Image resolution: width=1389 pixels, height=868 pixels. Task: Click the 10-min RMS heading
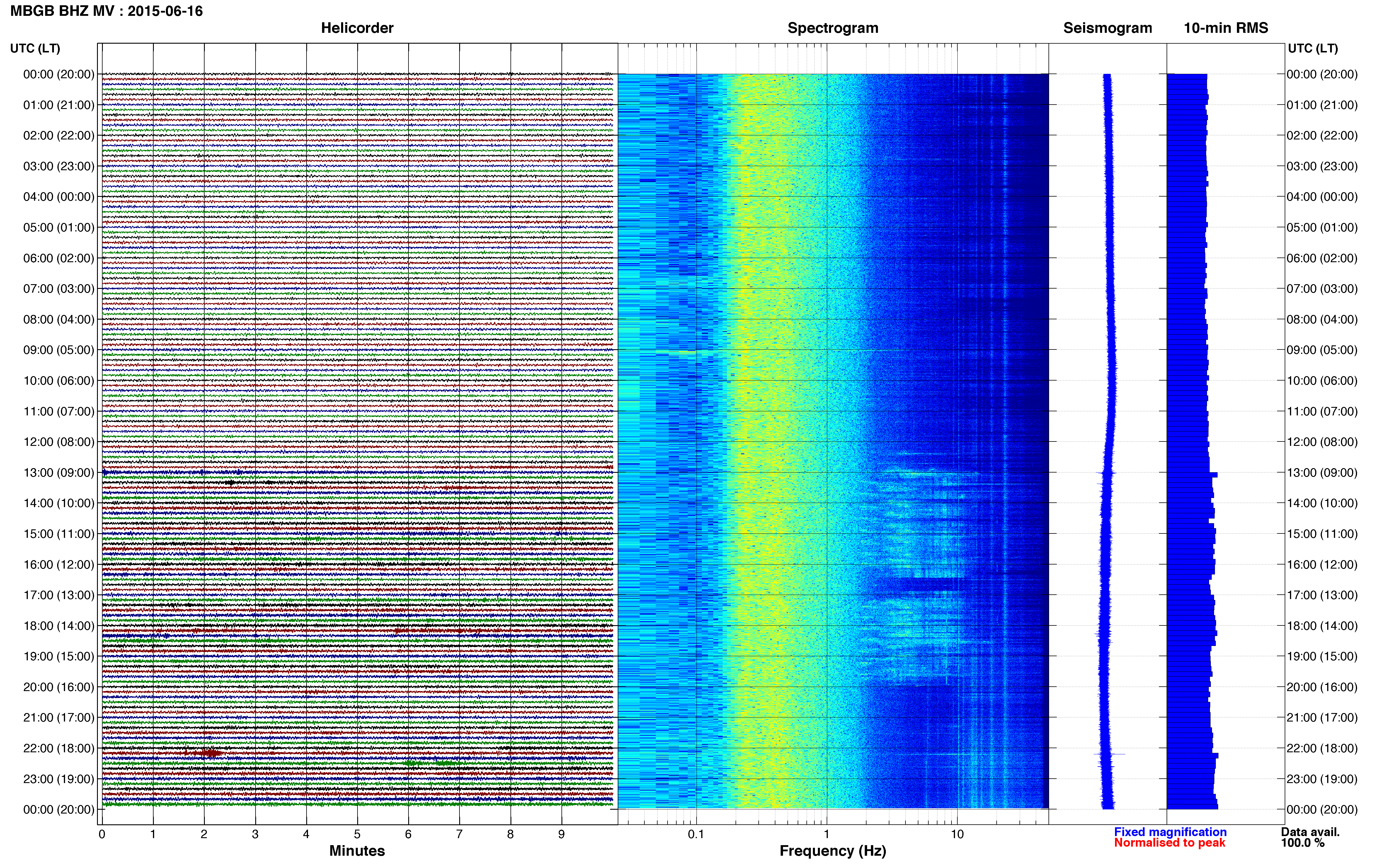click(1226, 28)
